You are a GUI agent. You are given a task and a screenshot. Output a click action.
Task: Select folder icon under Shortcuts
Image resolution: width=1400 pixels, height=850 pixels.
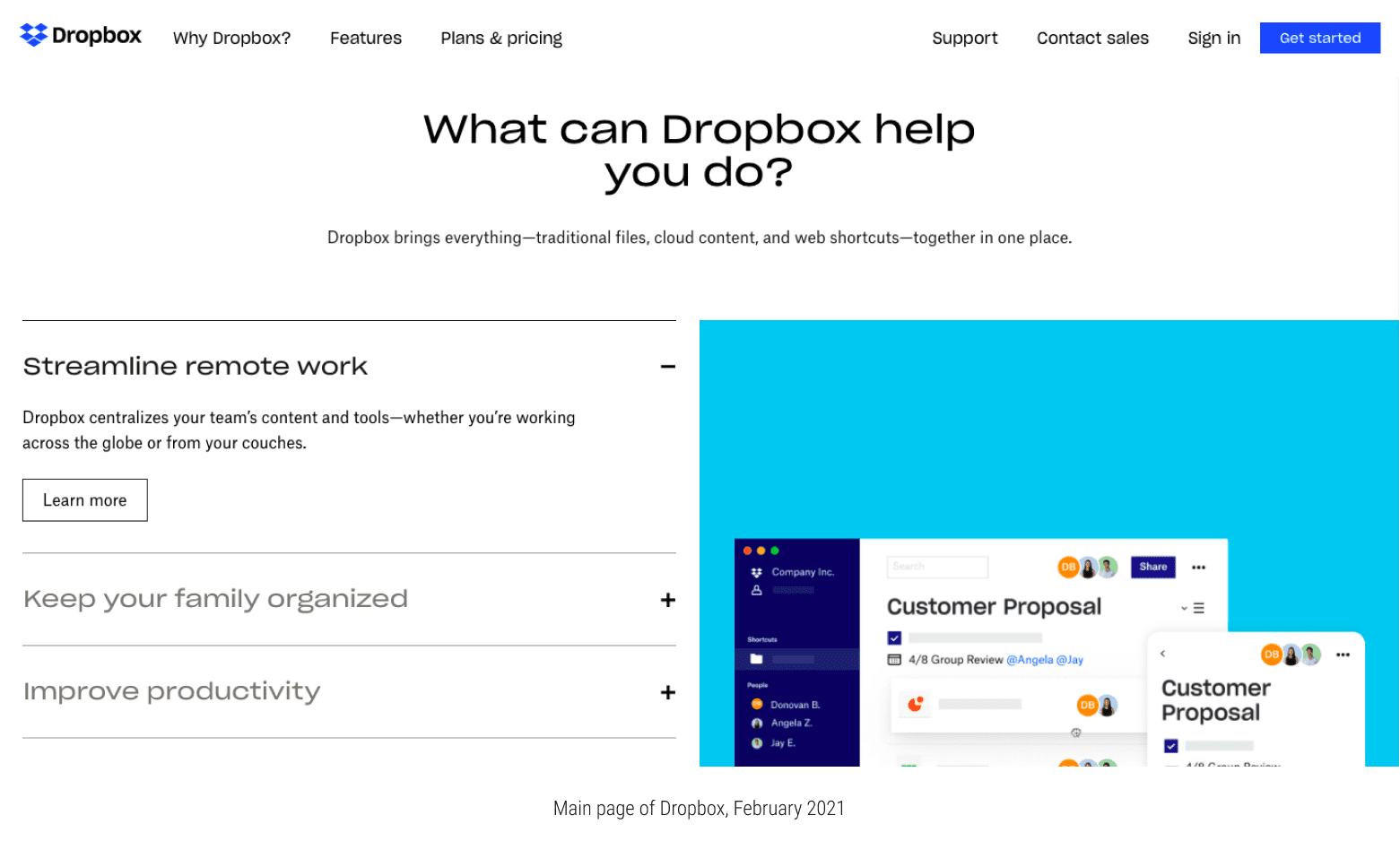[757, 659]
